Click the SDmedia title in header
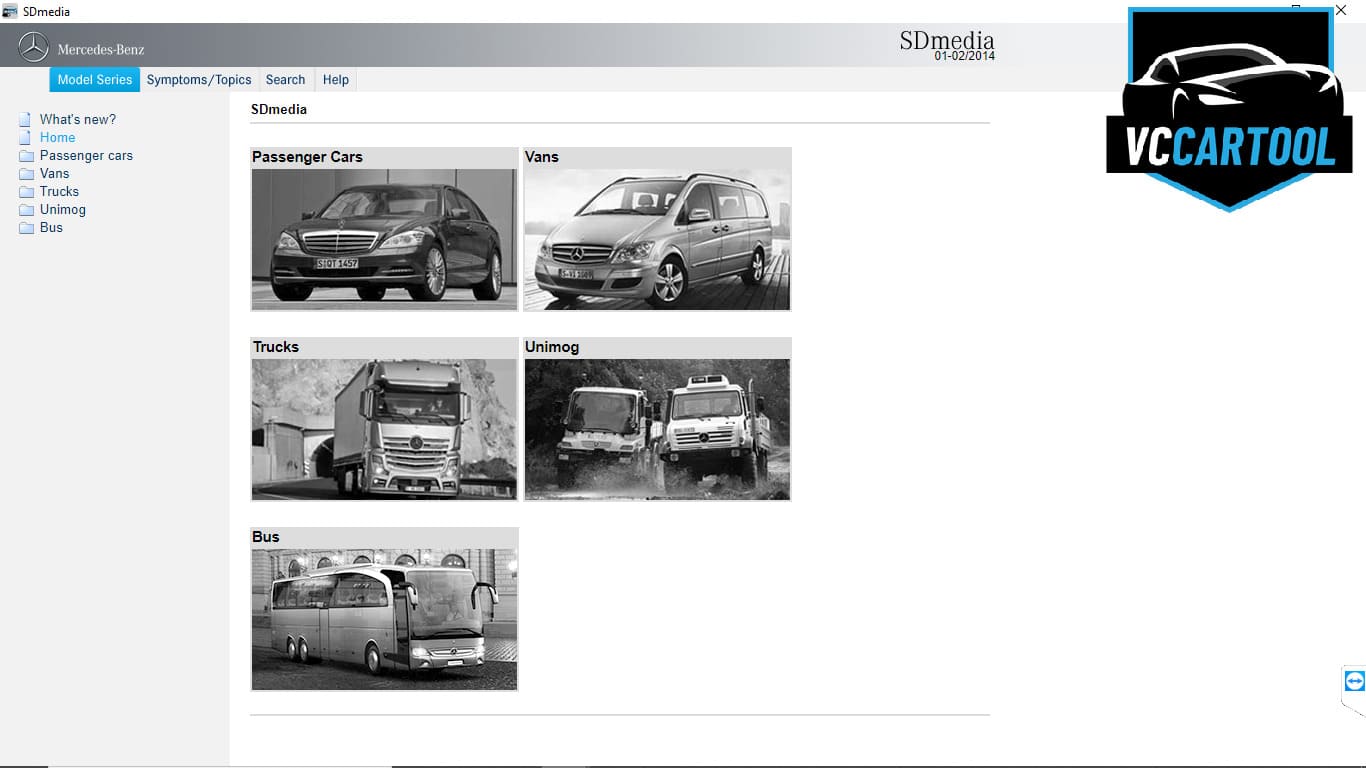Viewport: 1366px width, 768px height. (x=947, y=40)
